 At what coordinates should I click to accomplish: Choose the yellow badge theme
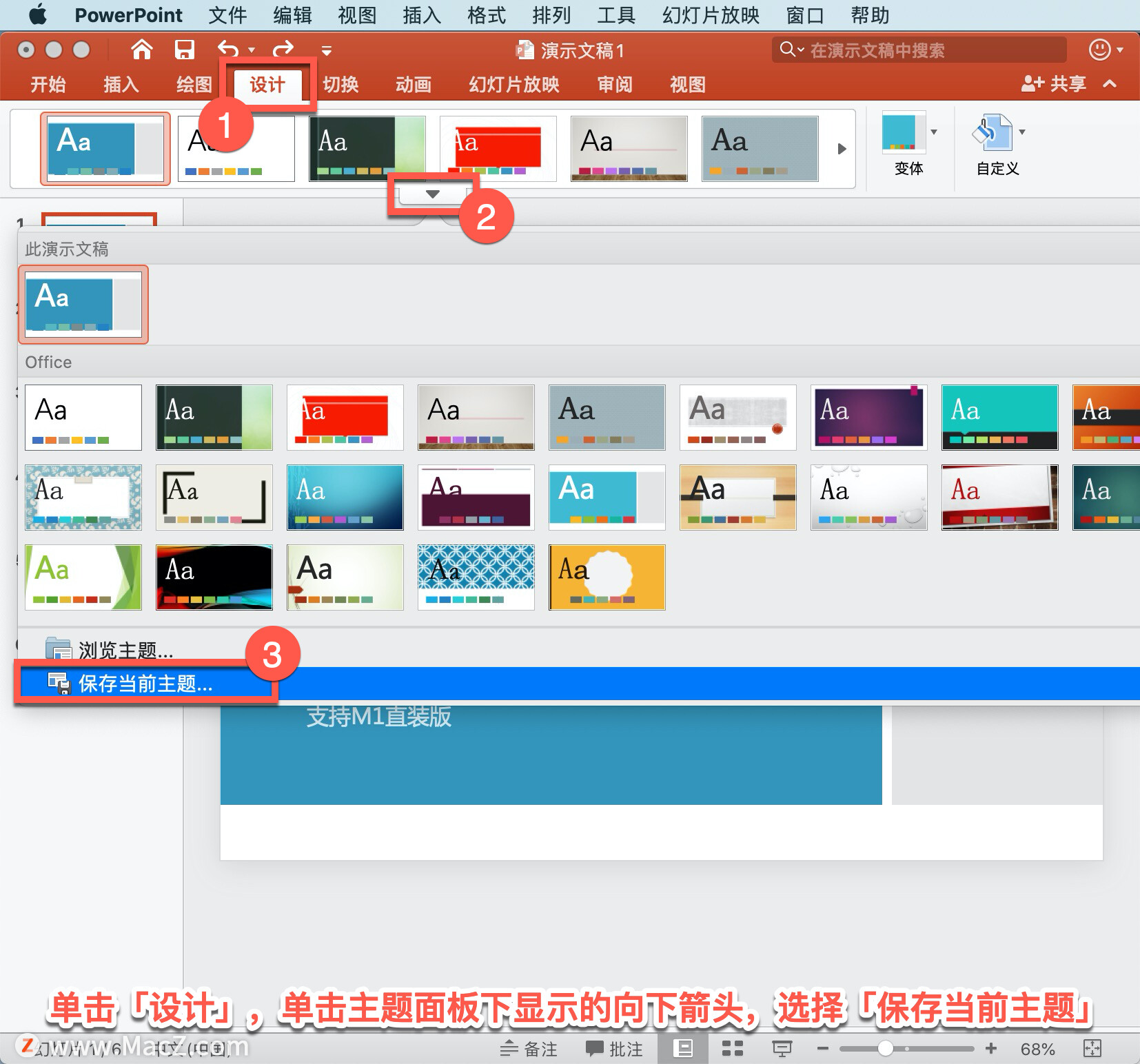(607, 577)
